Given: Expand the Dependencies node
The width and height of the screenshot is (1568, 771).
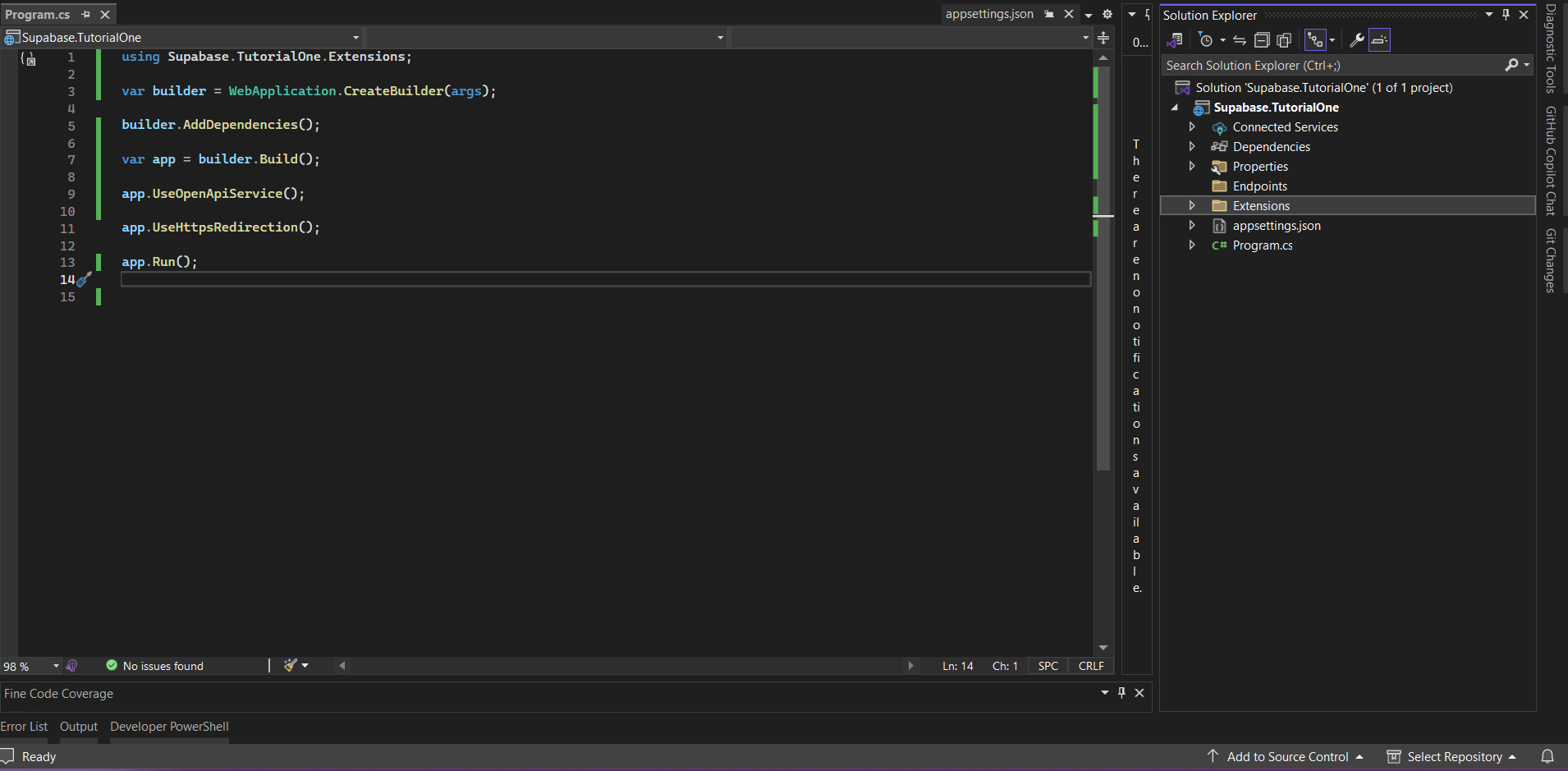Looking at the screenshot, I should pos(1192,147).
